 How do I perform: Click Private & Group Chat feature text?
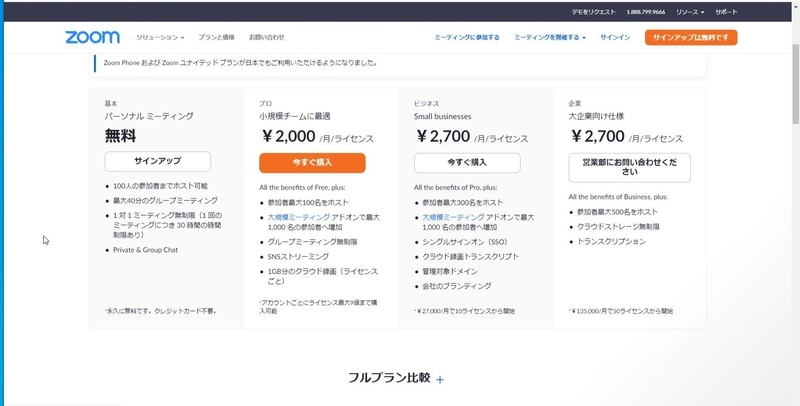pyautogui.click(x=145, y=250)
